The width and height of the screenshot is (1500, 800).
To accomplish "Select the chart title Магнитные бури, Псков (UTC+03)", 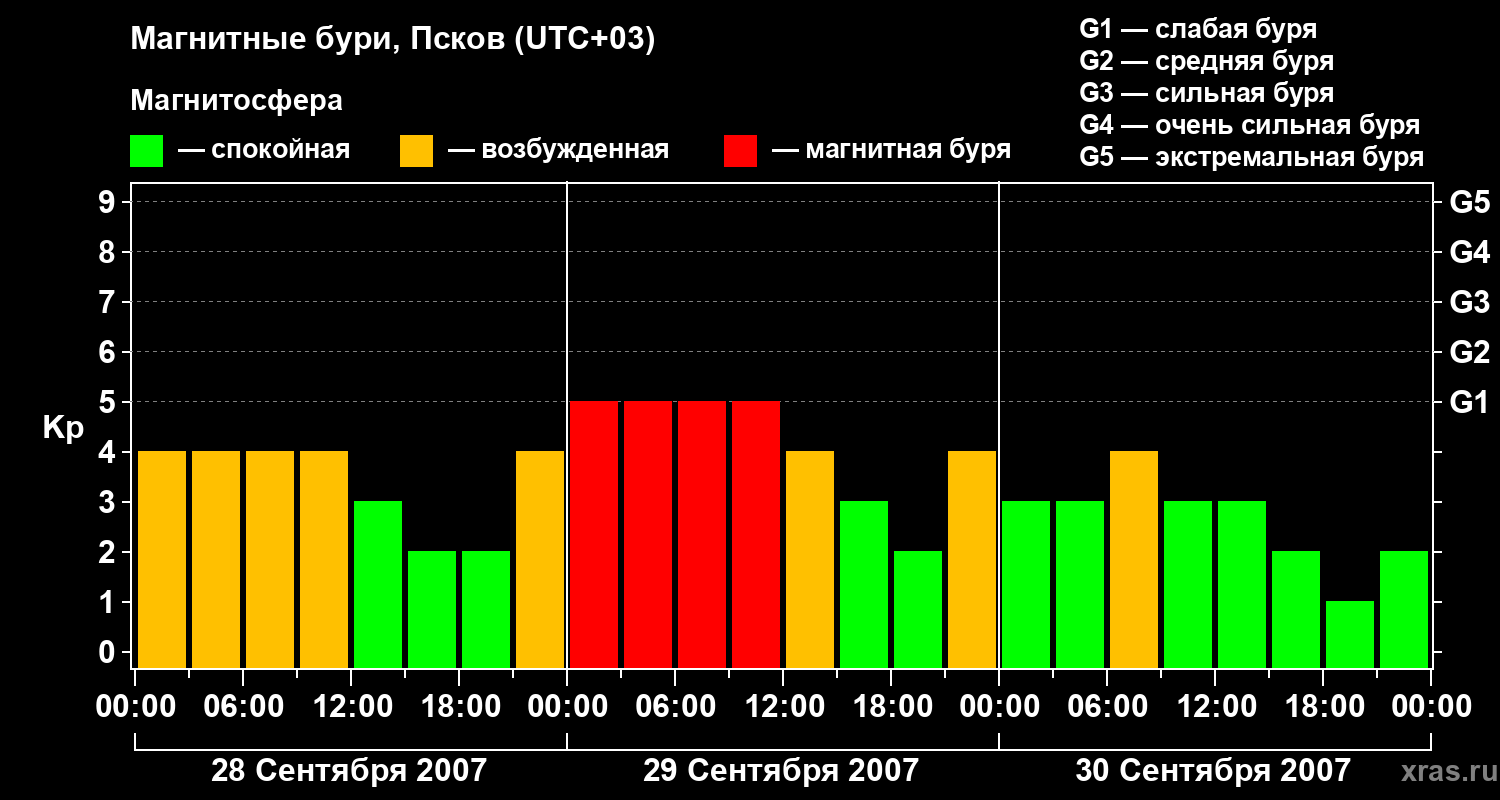I will [393, 40].
